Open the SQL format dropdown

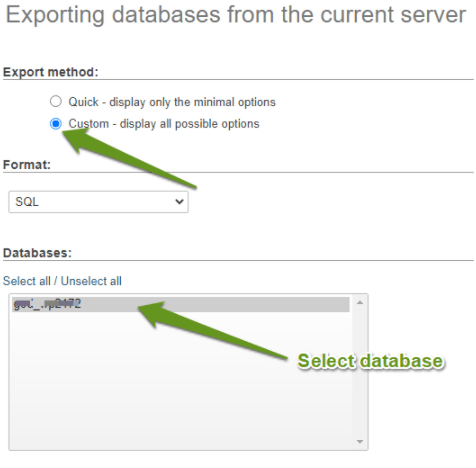click(98, 202)
